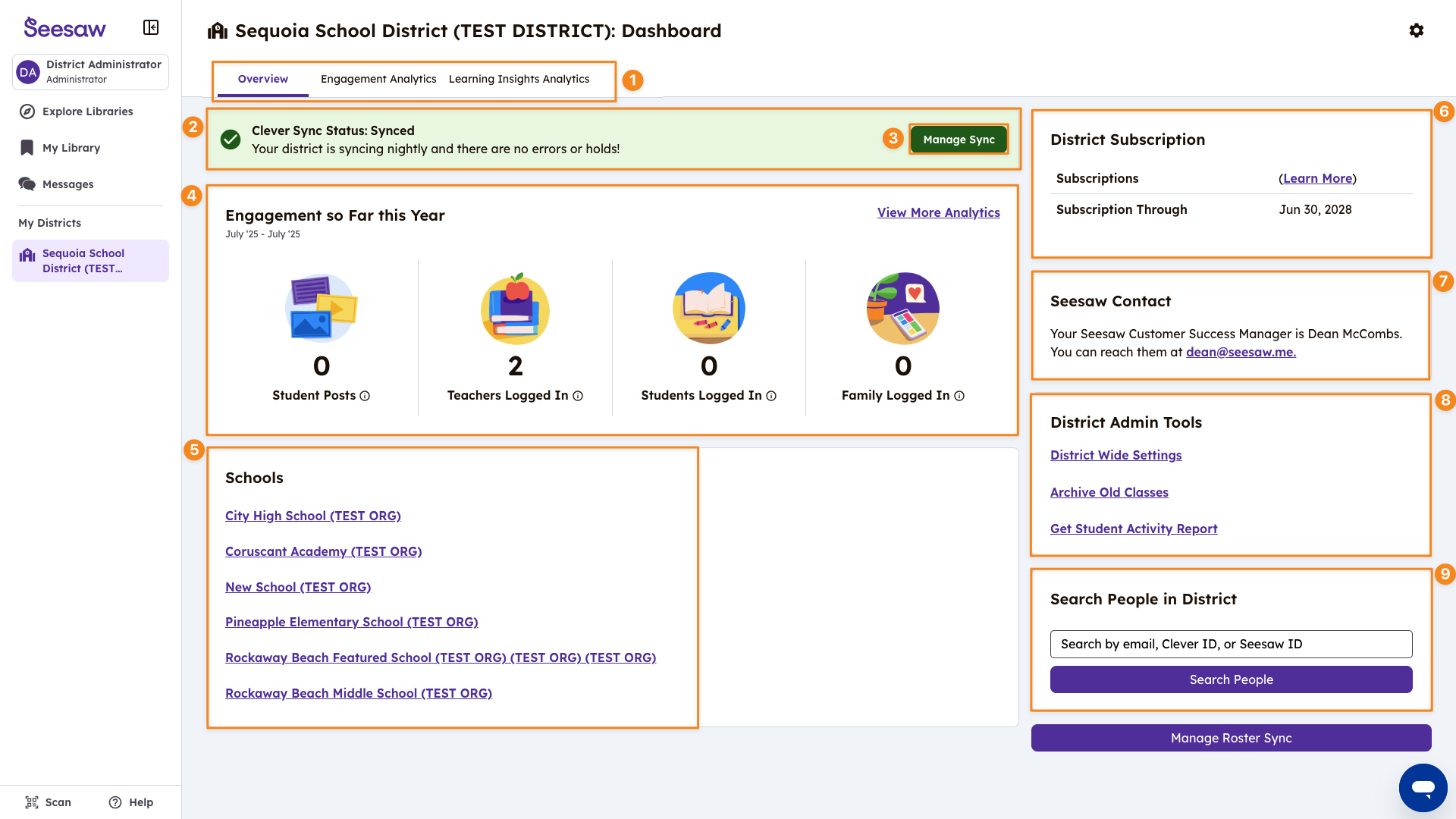Click the Help label in the sidebar footer

pyautogui.click(x=141, y=802)
